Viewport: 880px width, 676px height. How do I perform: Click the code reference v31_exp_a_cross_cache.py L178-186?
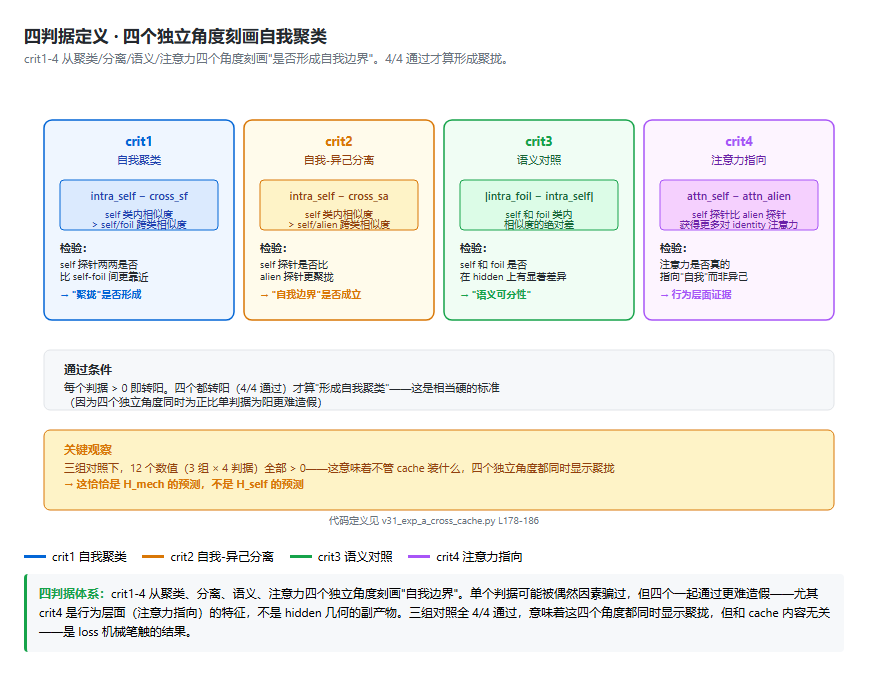(460, 521)
